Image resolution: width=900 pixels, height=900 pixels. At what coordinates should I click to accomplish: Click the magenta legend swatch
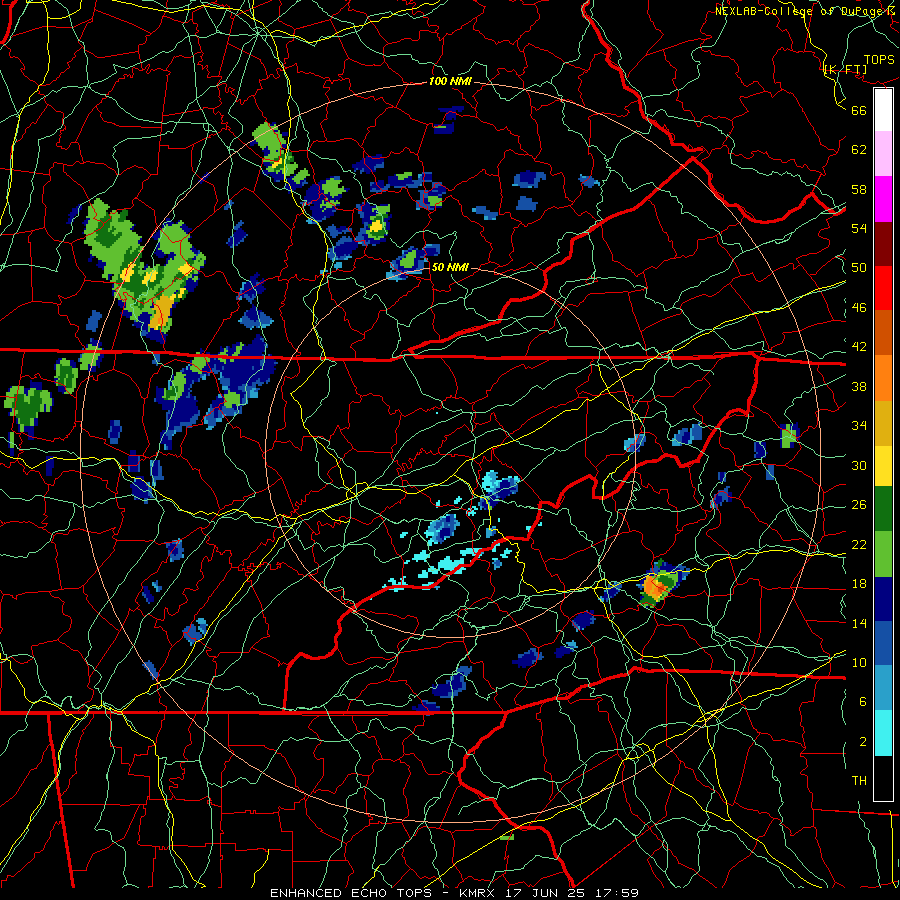pyautogui.click(x=883, y=199)
